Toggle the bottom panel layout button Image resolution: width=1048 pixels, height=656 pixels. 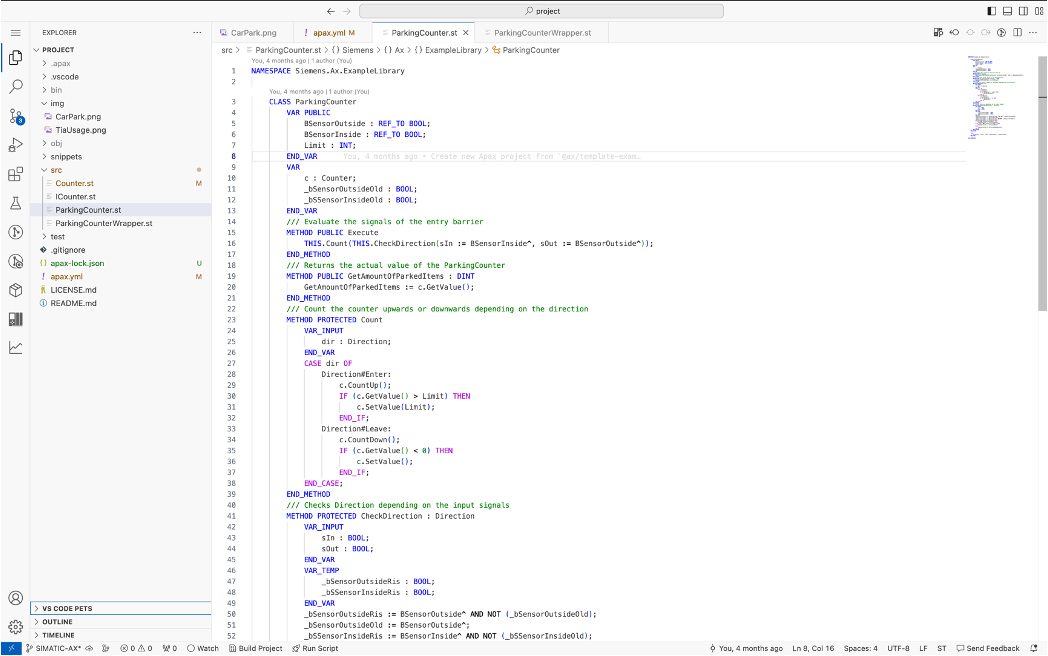1007,11
